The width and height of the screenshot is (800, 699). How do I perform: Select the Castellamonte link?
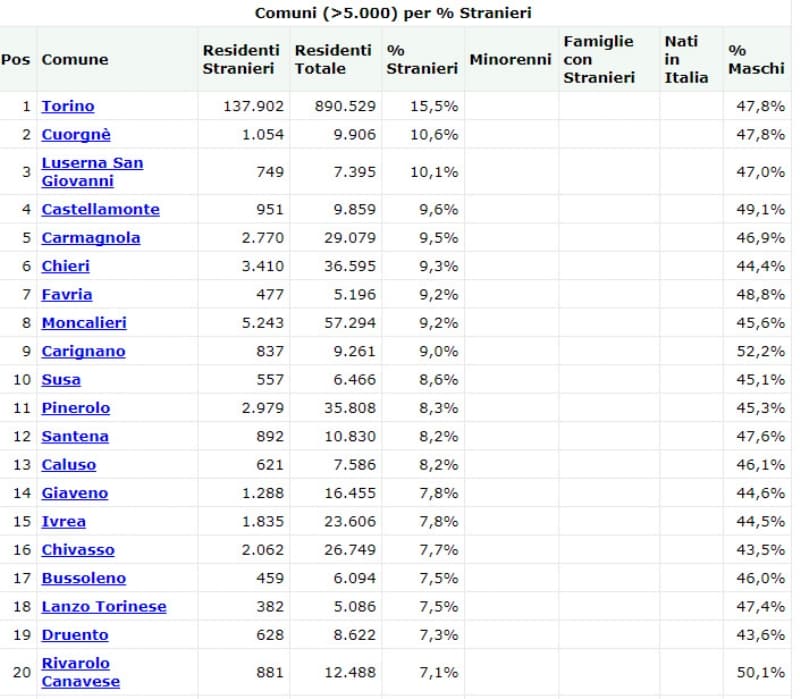(100, 209)
